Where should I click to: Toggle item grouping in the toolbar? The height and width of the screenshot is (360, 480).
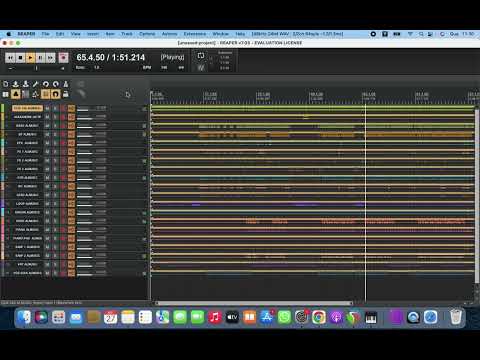tap(16, 94)
